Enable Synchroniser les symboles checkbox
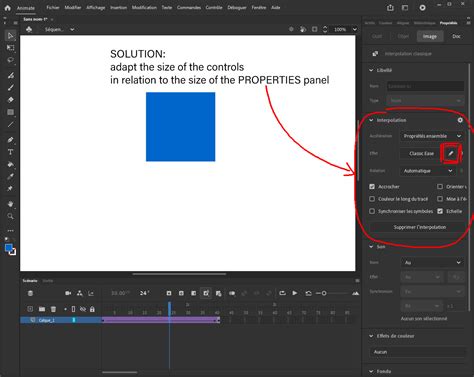 point(372,211)
